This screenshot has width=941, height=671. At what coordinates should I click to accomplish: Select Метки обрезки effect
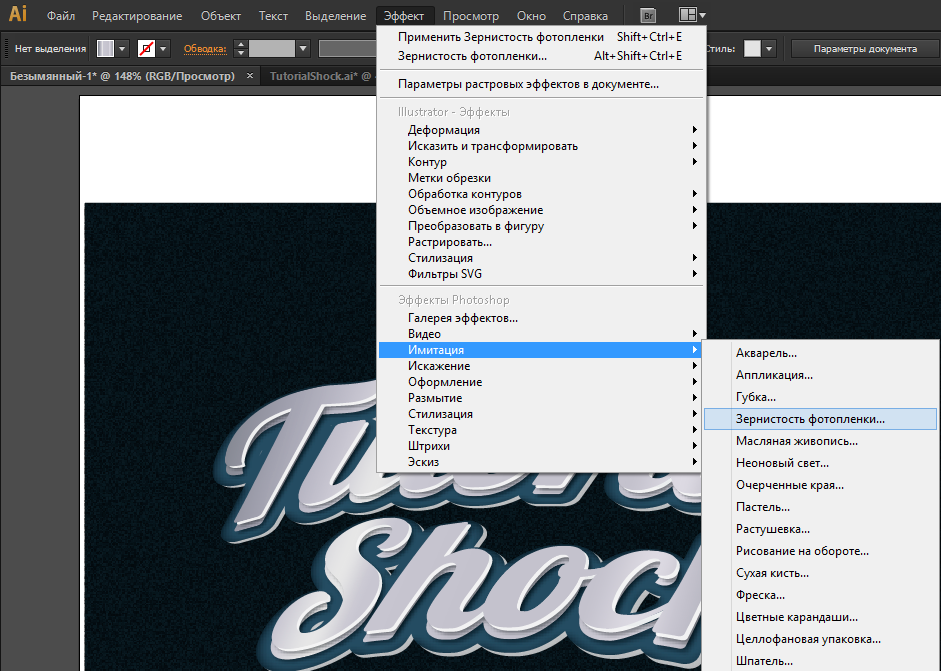pos(540,178)
